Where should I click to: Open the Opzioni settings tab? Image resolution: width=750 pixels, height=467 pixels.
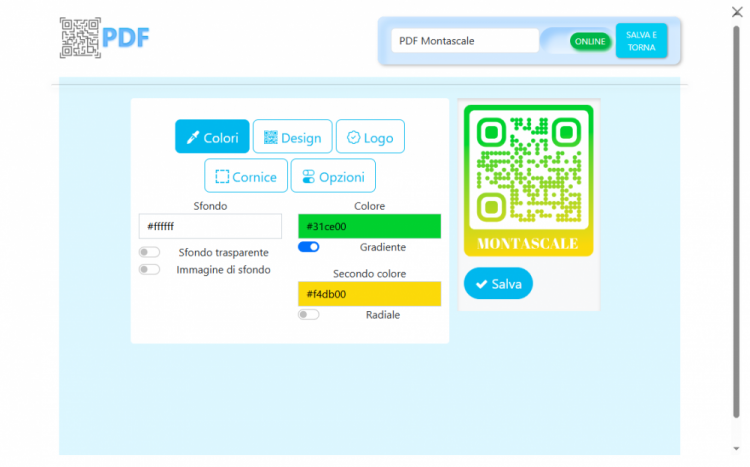click(x=333, y=176)
